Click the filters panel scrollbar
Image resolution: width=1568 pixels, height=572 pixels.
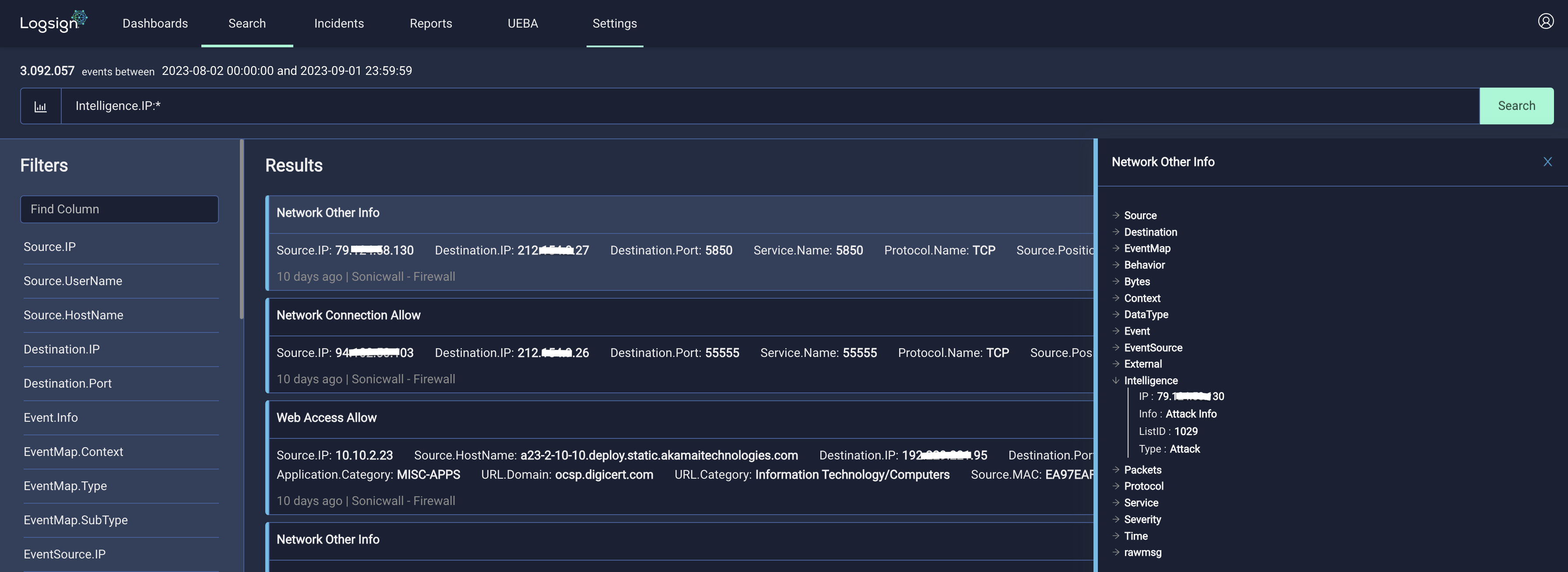click(242, 229)
